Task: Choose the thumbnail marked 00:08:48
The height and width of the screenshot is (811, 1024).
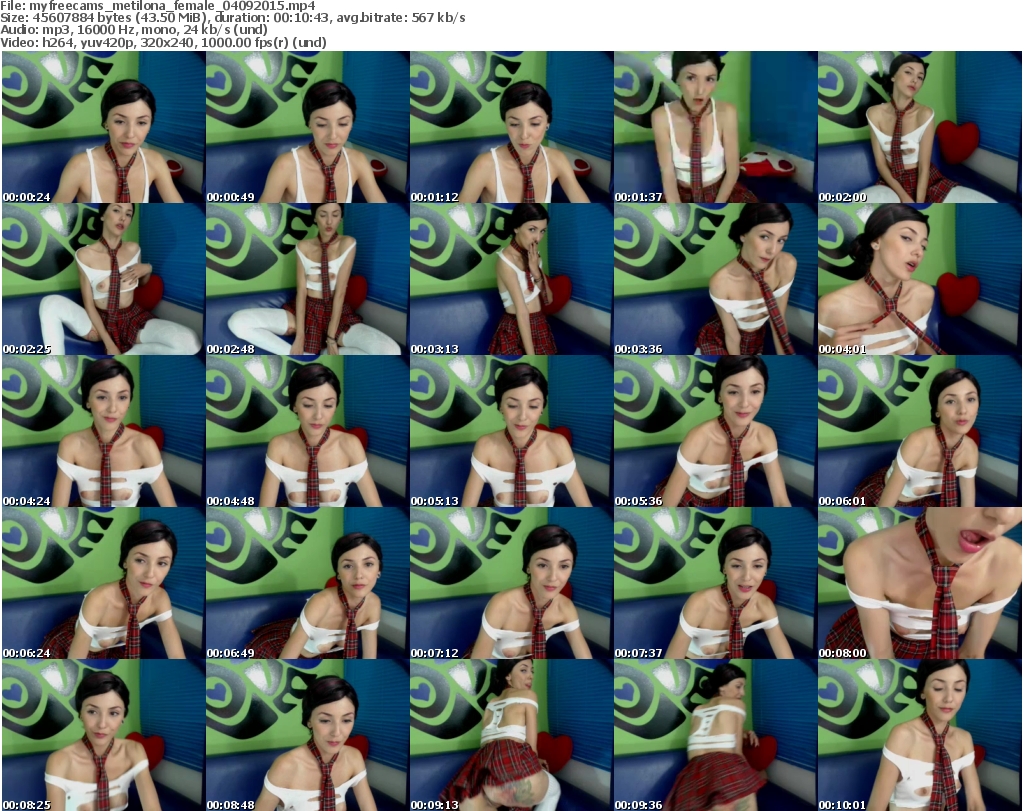Action: [x=308, y=735]
